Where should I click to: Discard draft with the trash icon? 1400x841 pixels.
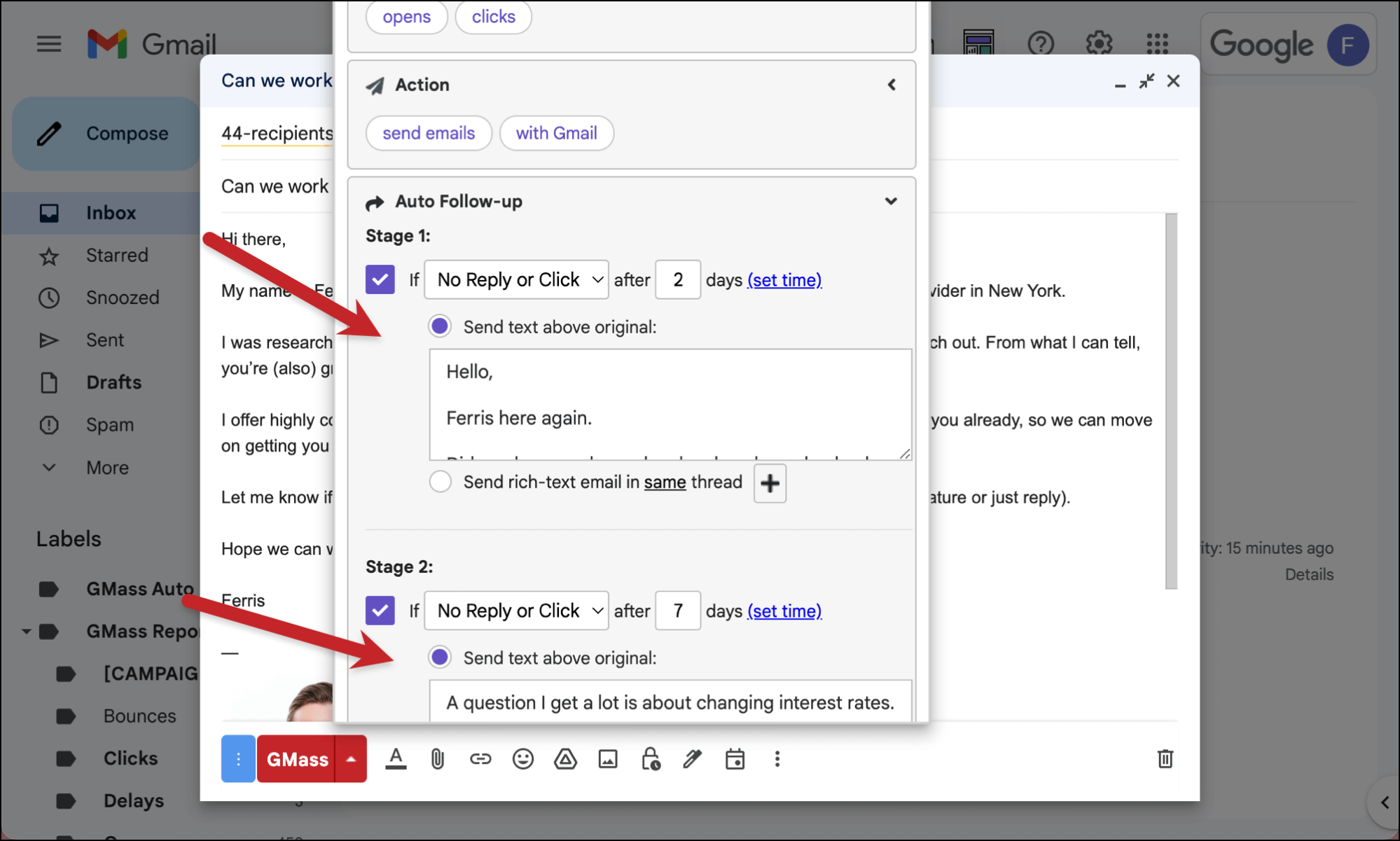coord(1165,759)
